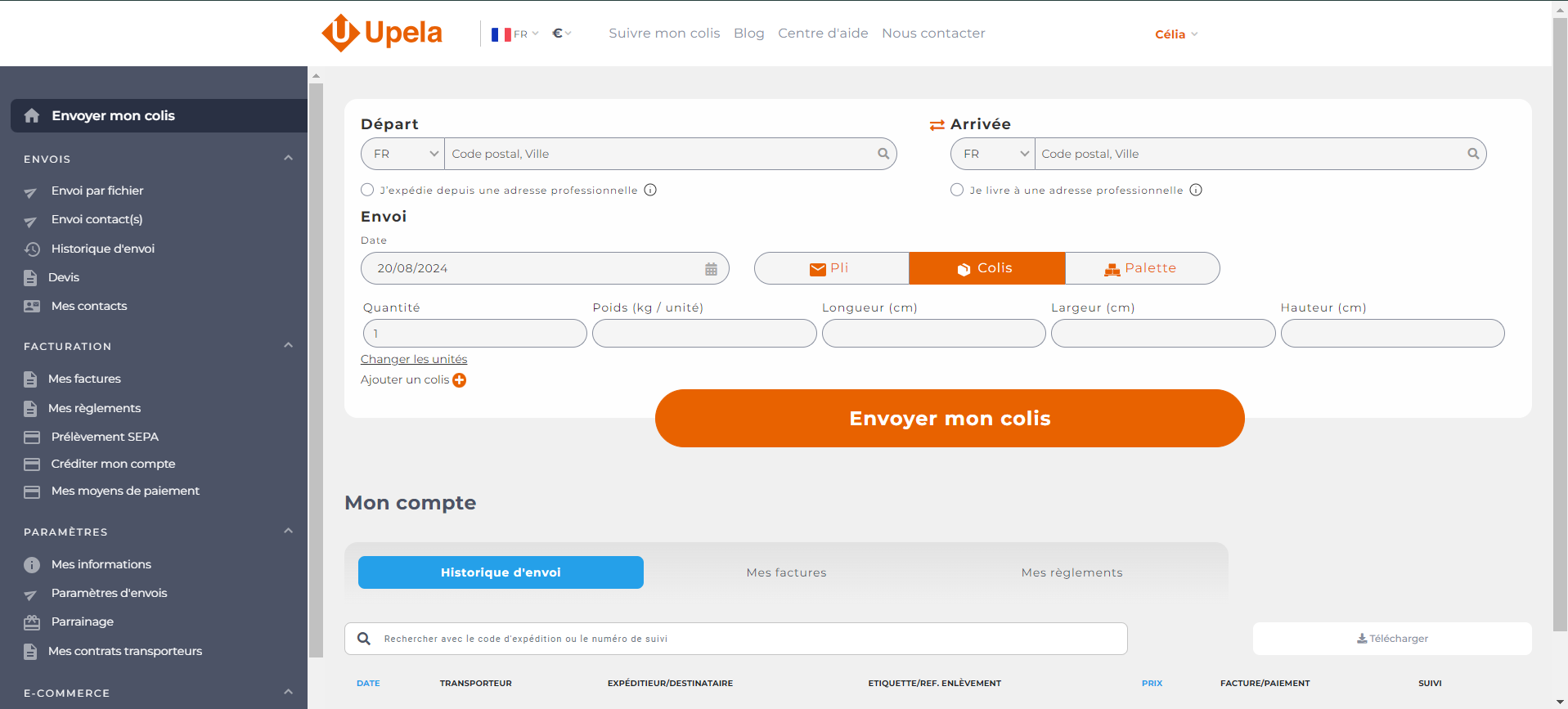Open Centre d'aide in top menu

pyautogui.click(x=823, y=34)
